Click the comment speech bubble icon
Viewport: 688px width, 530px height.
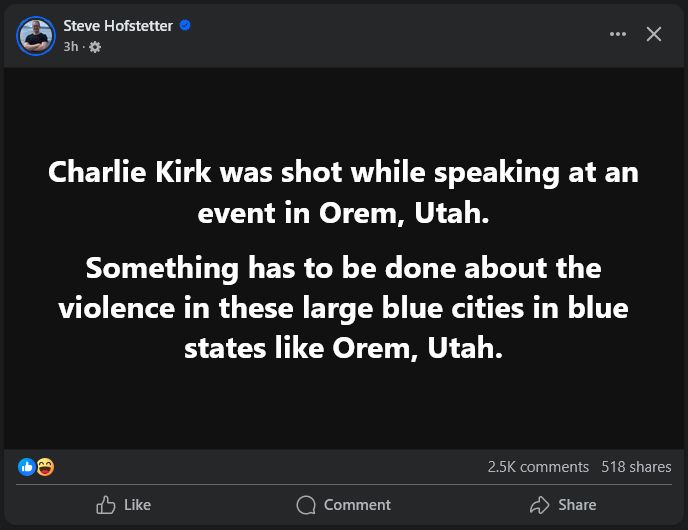(x=306, y=505)
